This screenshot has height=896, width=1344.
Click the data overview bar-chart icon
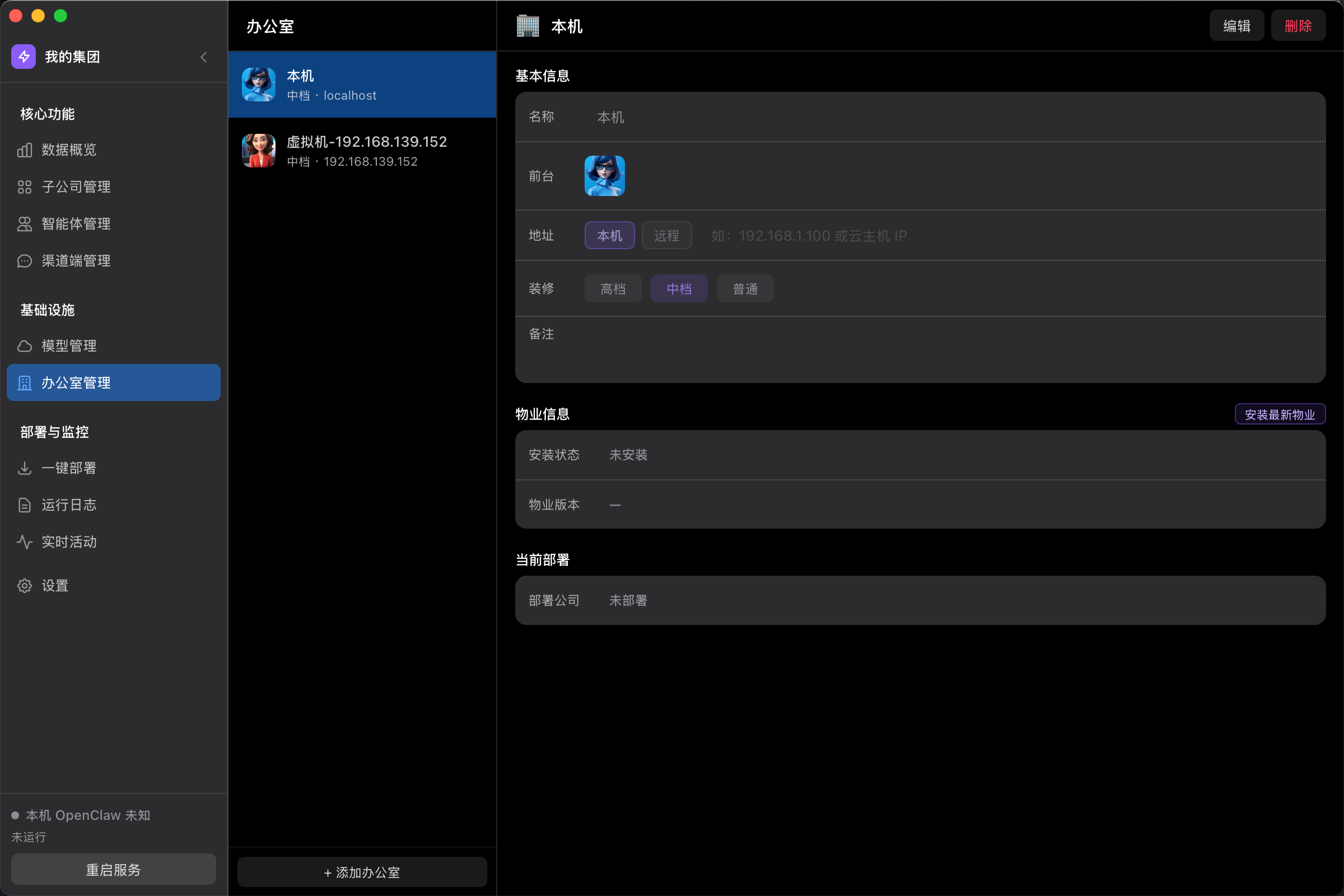click(x=25, y=150)
